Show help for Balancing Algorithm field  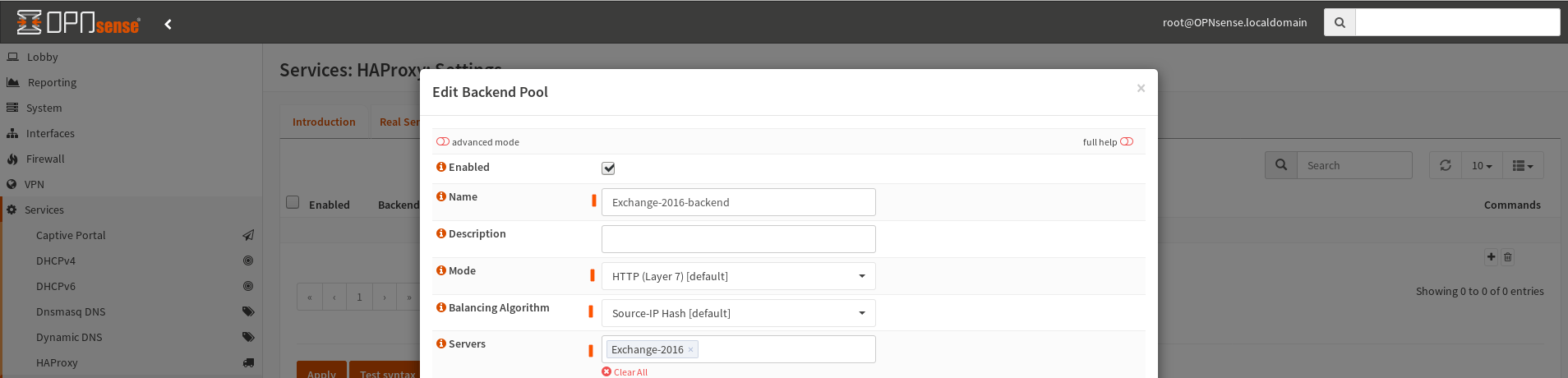click(441, 307)
